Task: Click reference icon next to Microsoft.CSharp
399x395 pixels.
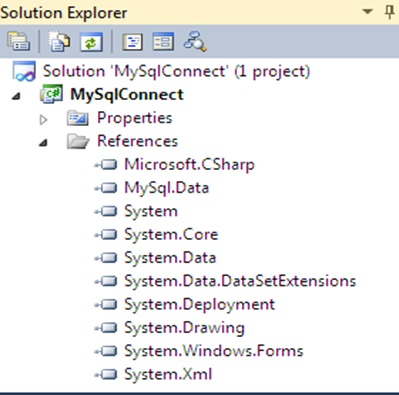Action: coord(106,165)
